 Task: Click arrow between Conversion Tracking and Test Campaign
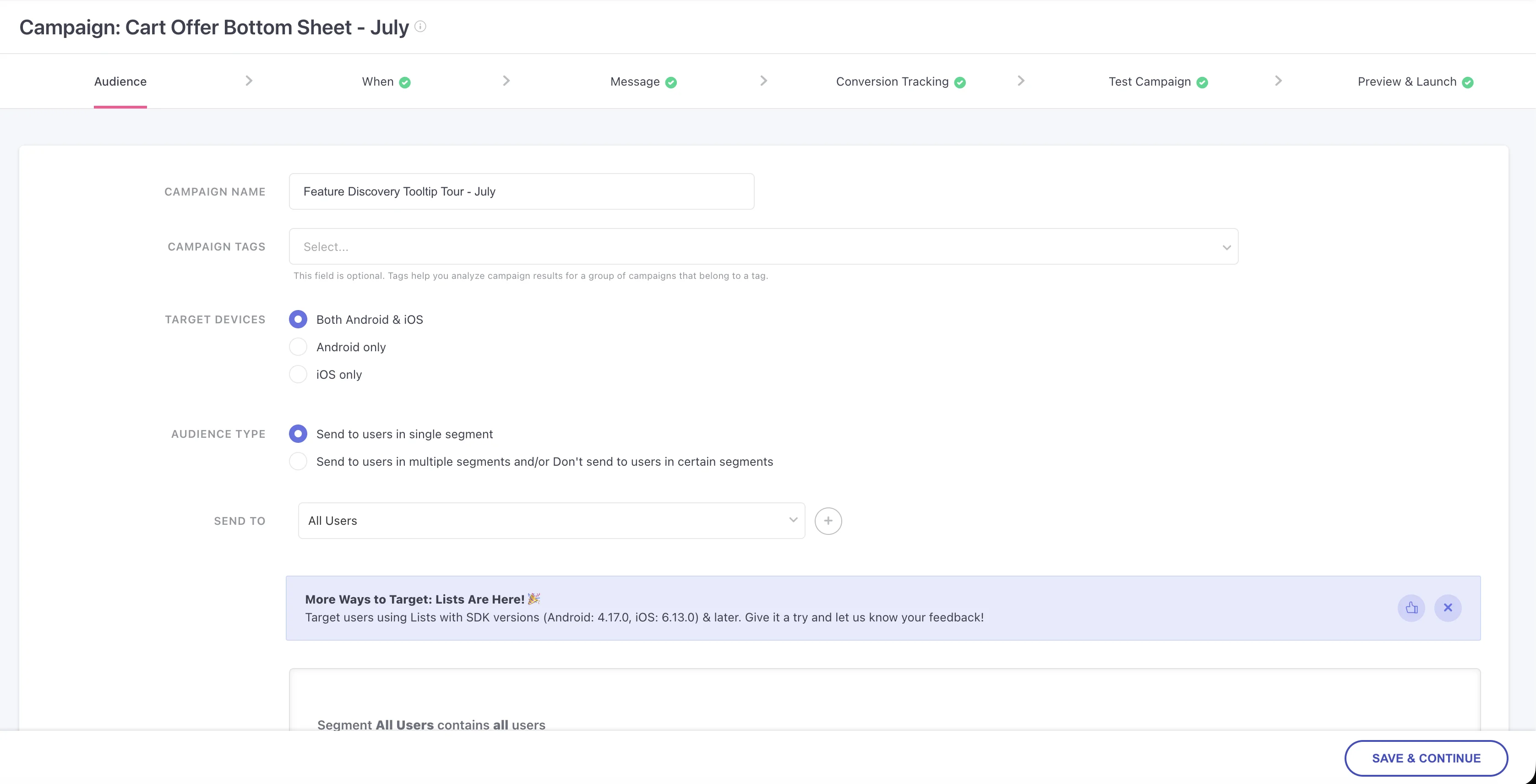click(1021, 81)
